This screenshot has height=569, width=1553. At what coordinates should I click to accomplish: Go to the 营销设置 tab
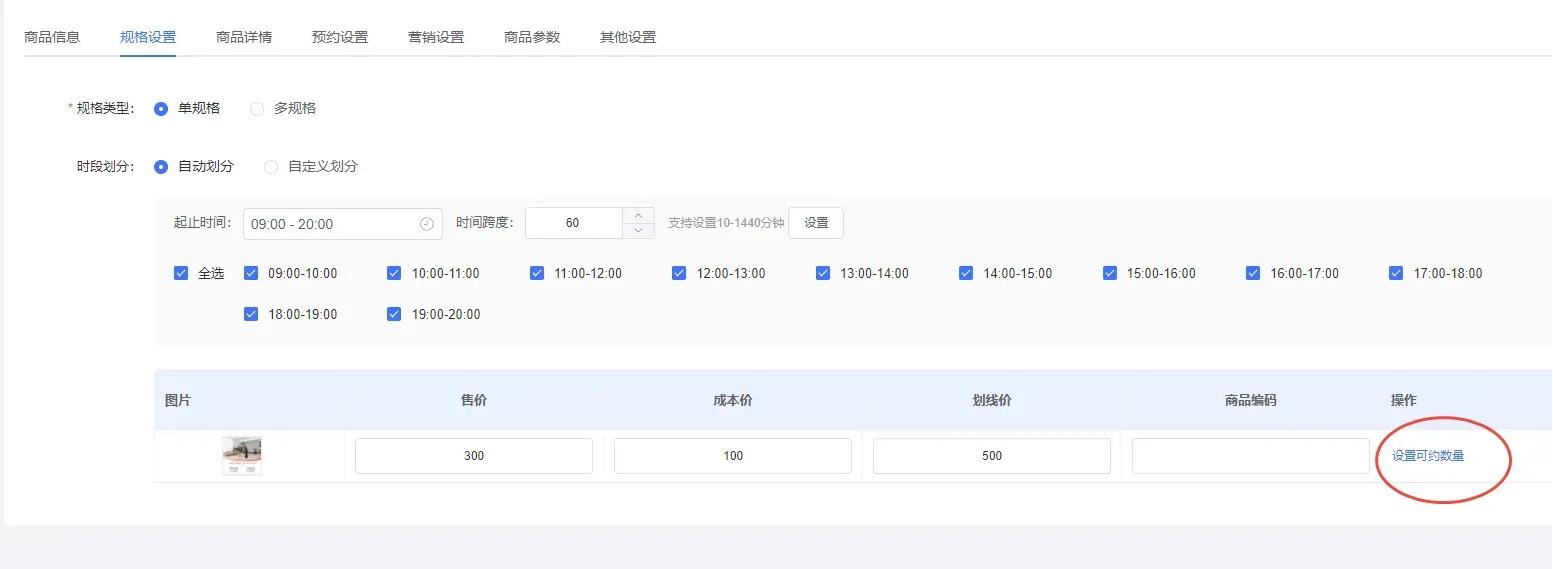click(436, 37)
